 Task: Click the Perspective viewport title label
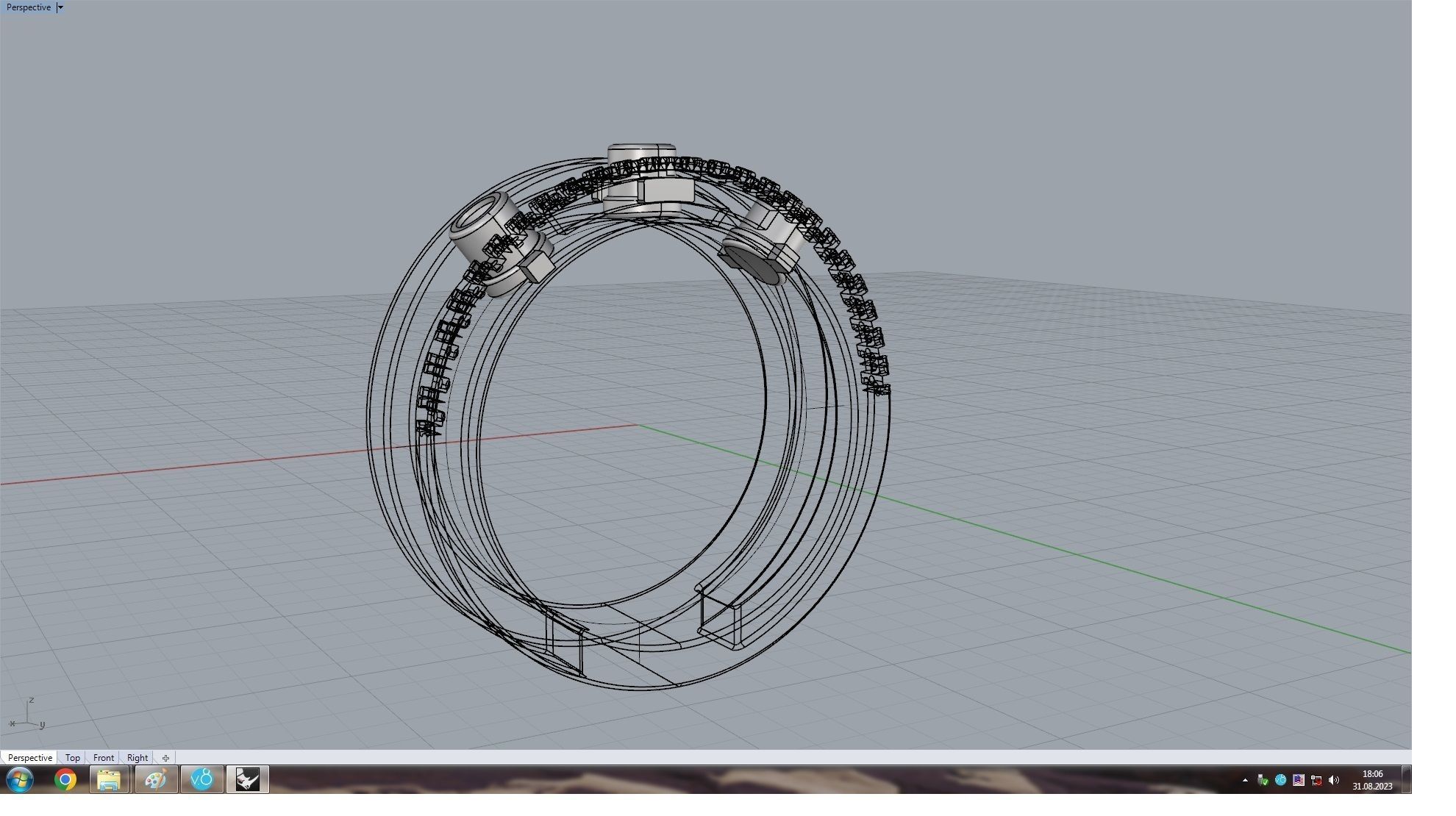coord(29,7)
